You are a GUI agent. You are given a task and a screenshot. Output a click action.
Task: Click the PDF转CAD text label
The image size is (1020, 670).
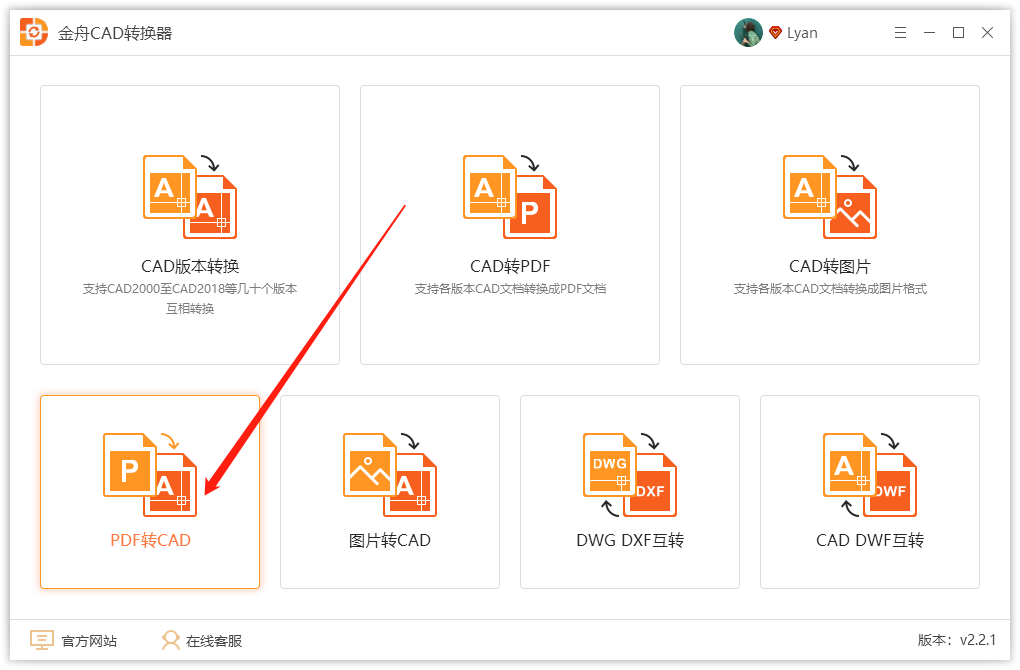(150, 541)
